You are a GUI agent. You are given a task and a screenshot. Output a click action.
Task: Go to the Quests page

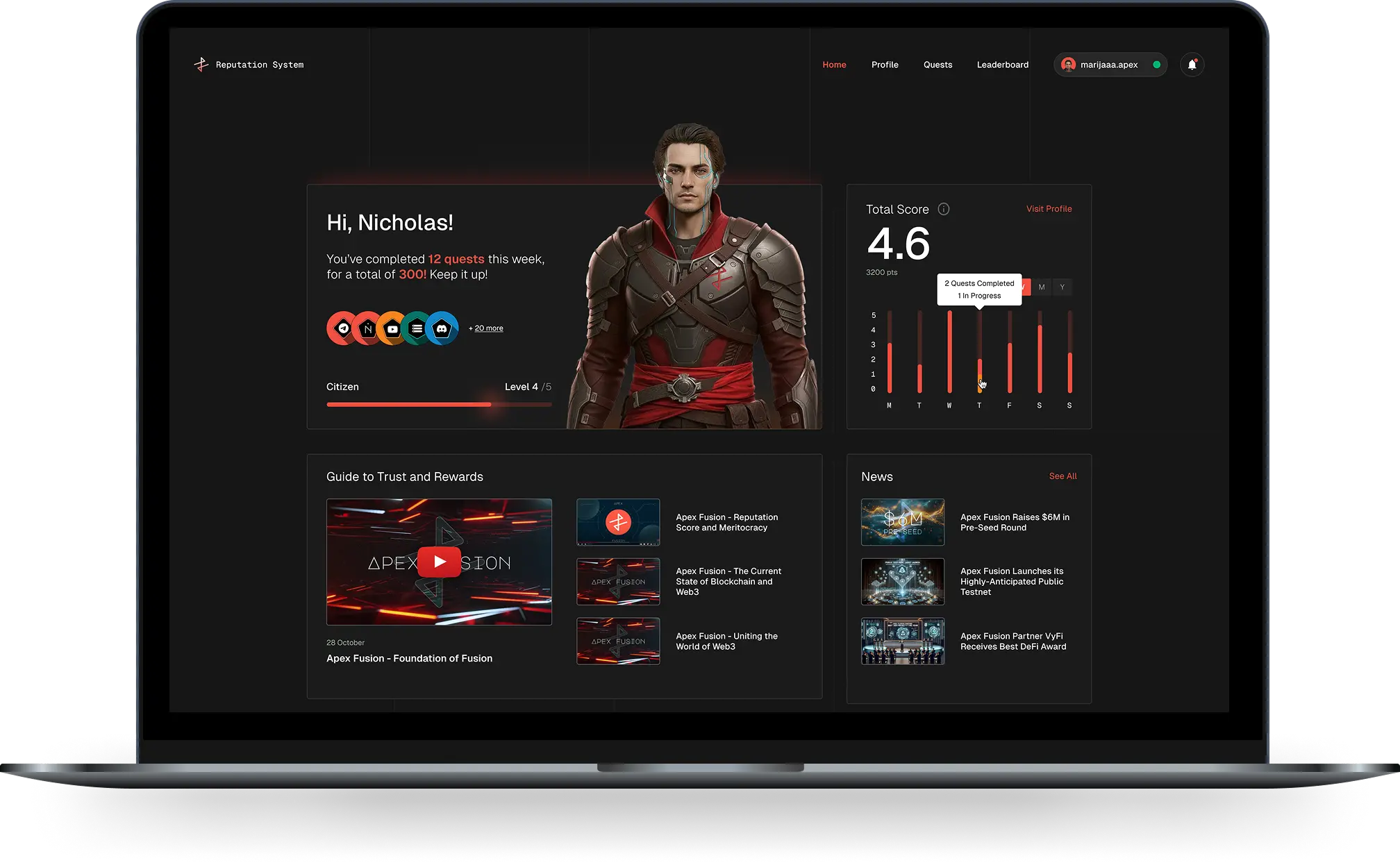[937, 64]
